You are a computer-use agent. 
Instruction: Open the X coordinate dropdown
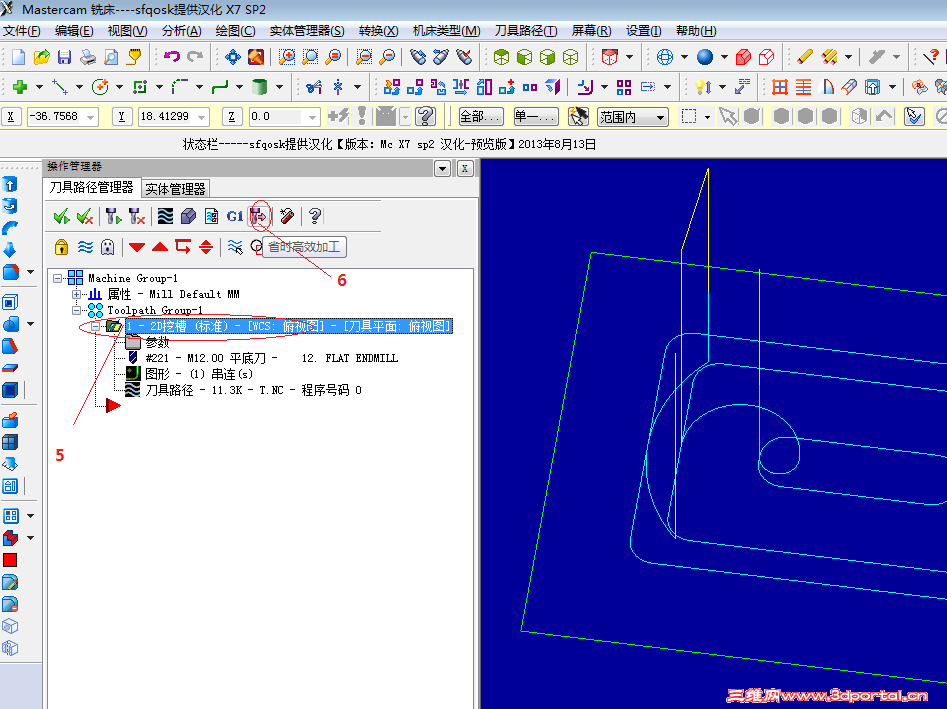pos(91,117)
